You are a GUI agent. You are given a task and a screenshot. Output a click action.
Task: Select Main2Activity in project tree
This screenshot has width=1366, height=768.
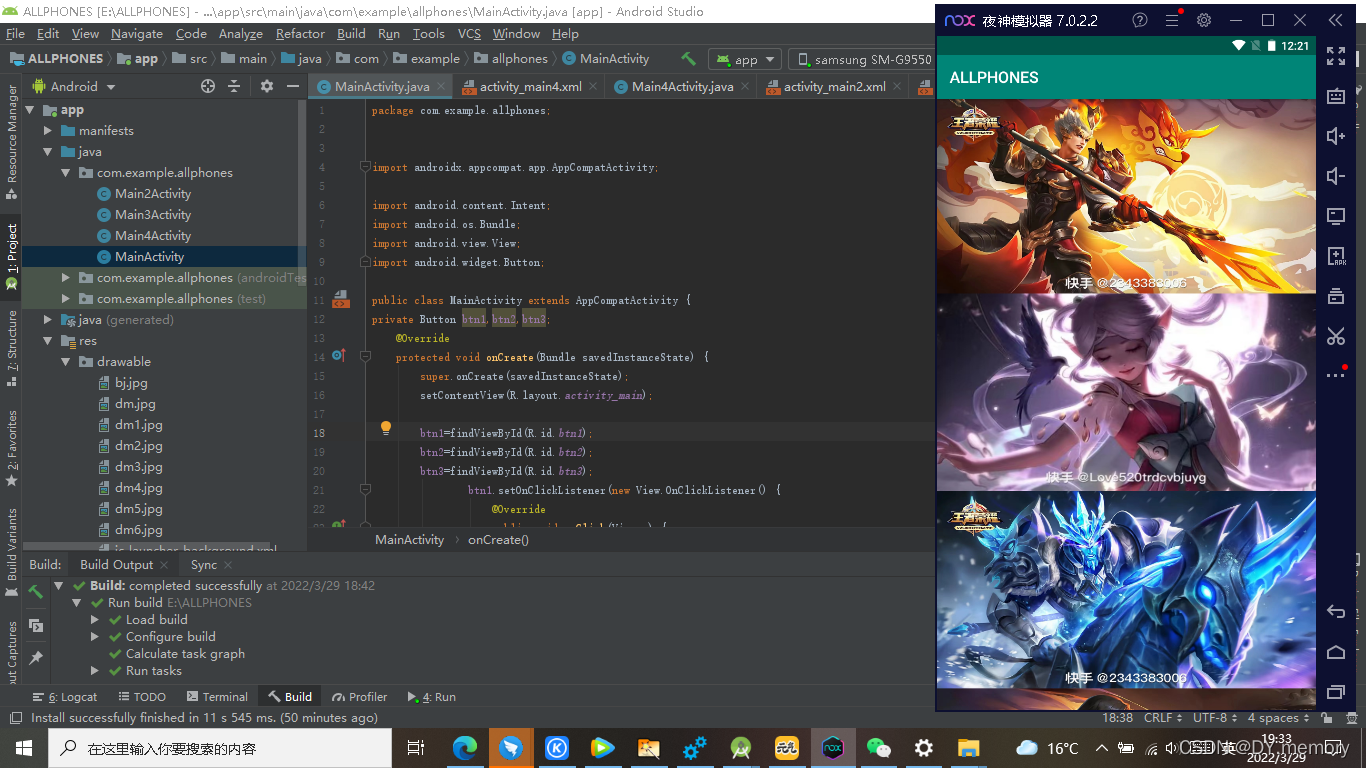pyautogui.click(x=152, y=194)
